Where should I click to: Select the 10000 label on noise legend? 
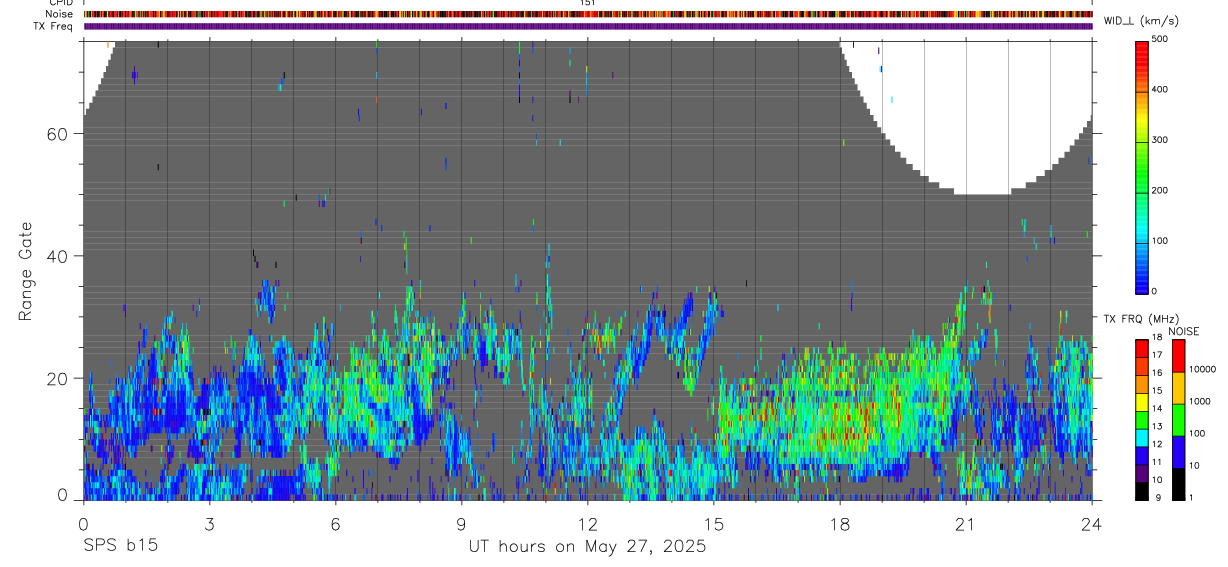tap(1203, 369)
